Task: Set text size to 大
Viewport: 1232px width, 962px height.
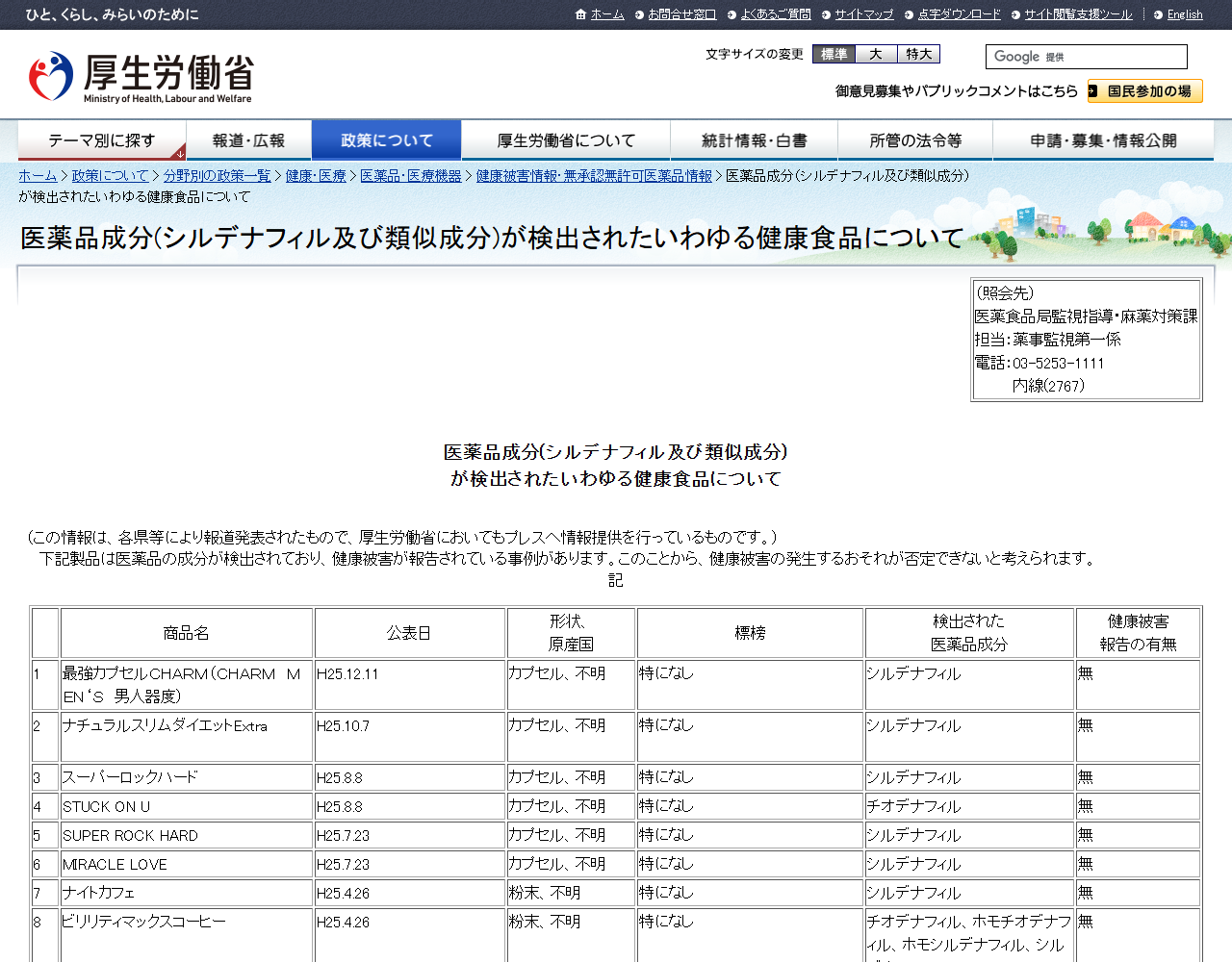Action: coord(876,55)
